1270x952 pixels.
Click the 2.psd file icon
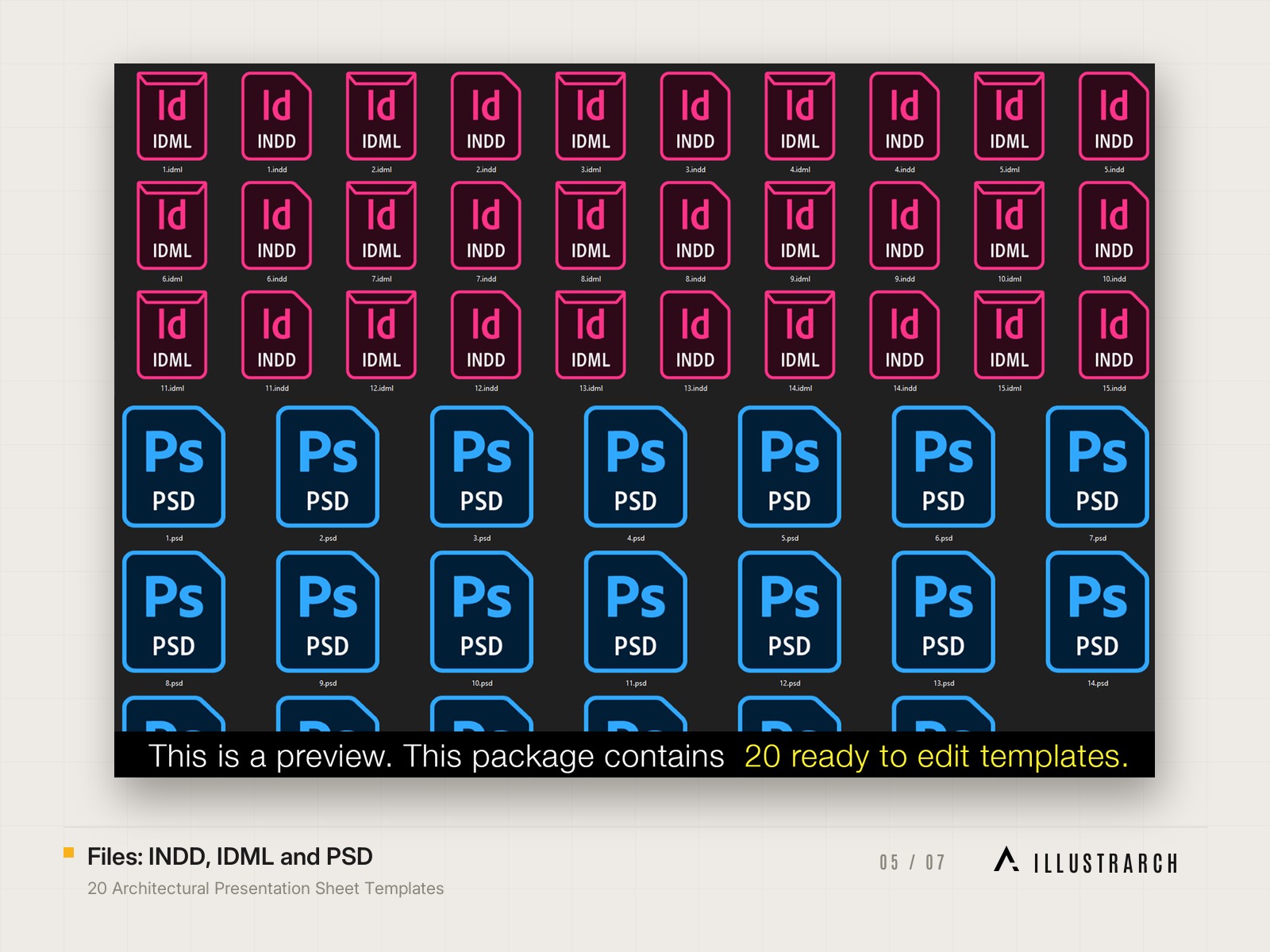click(x=328, y=466)
